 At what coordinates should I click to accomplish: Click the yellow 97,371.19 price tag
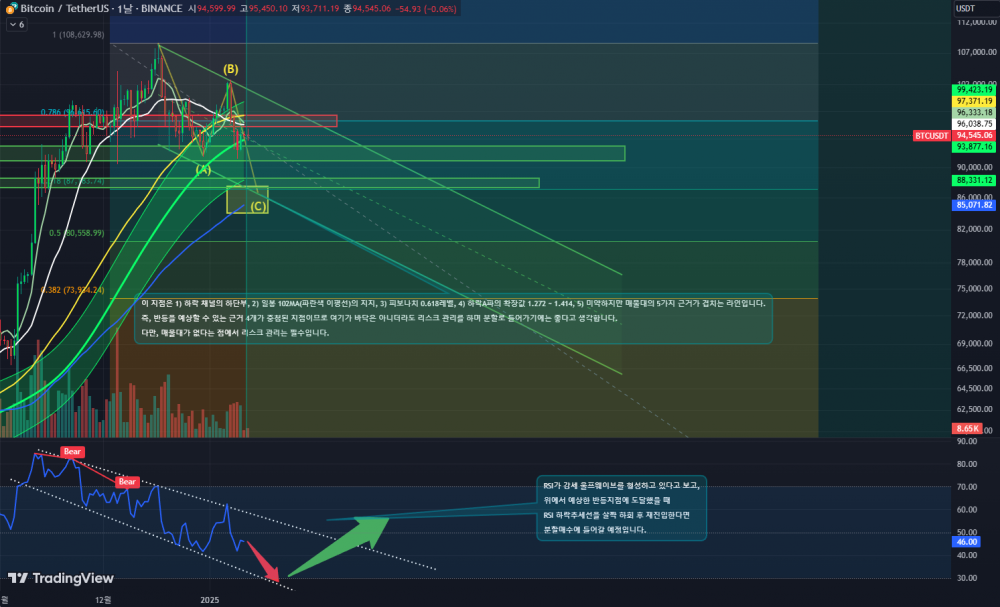(x=973, y=101)
